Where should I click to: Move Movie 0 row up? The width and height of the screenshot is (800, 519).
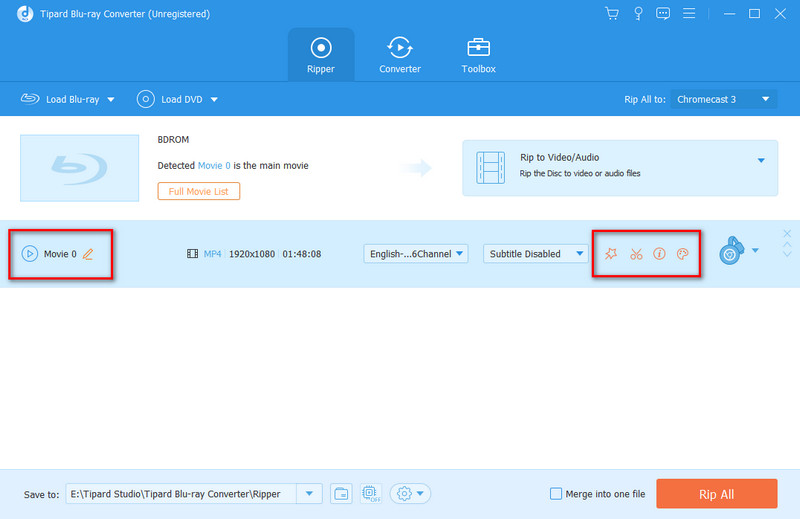[787, 245]
